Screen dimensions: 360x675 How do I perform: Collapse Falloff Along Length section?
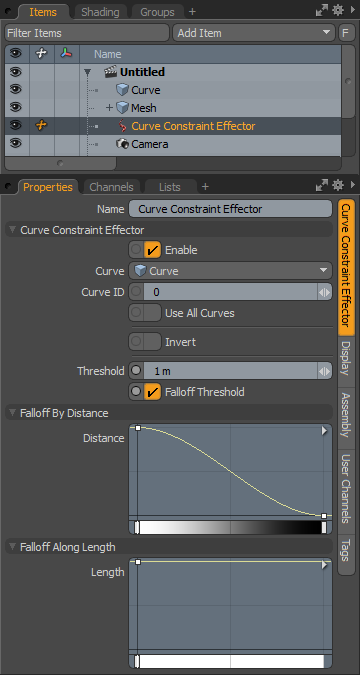pyautogui.click(x=12, y=547)
